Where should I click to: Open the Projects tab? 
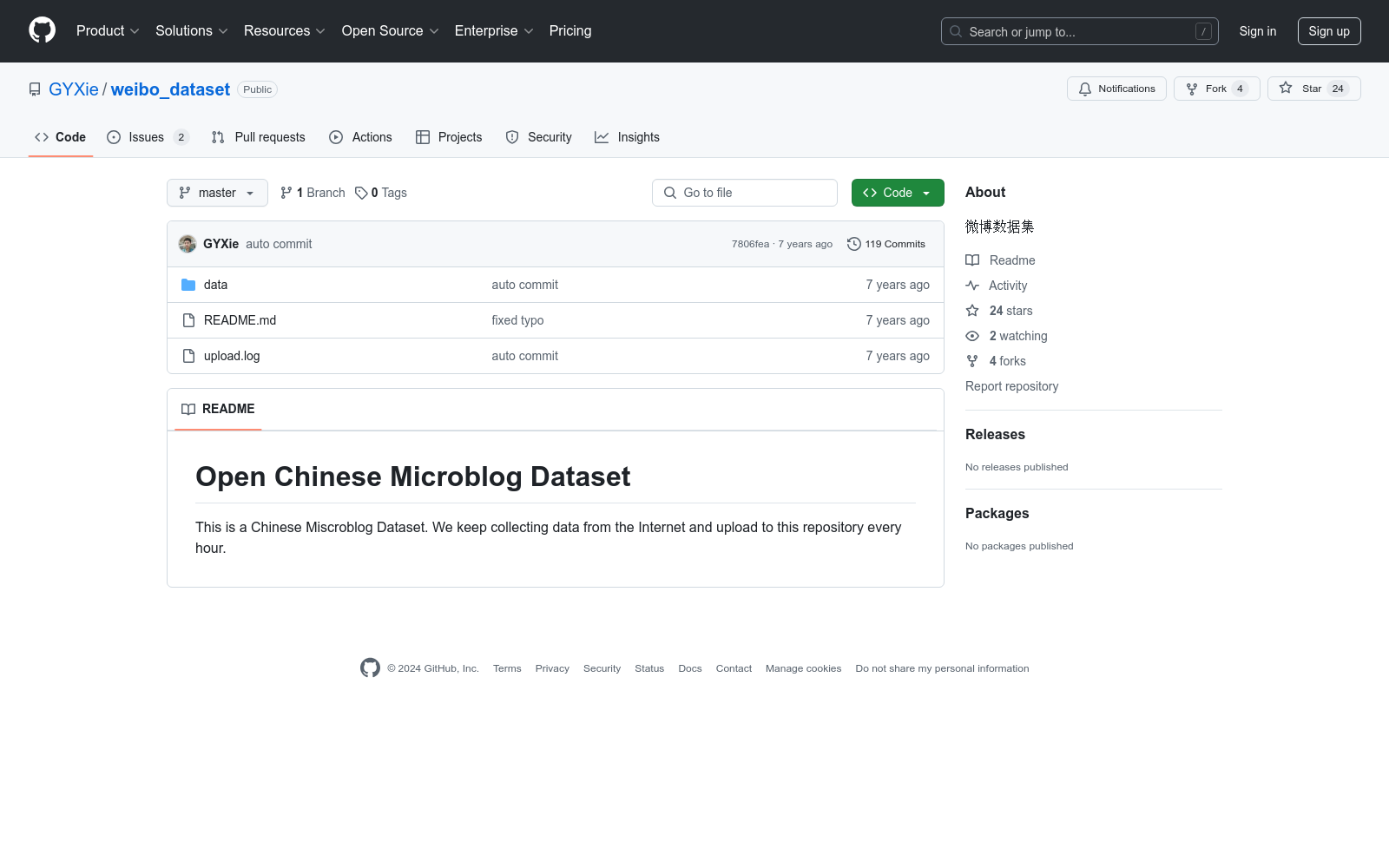[x=449, y=137]
